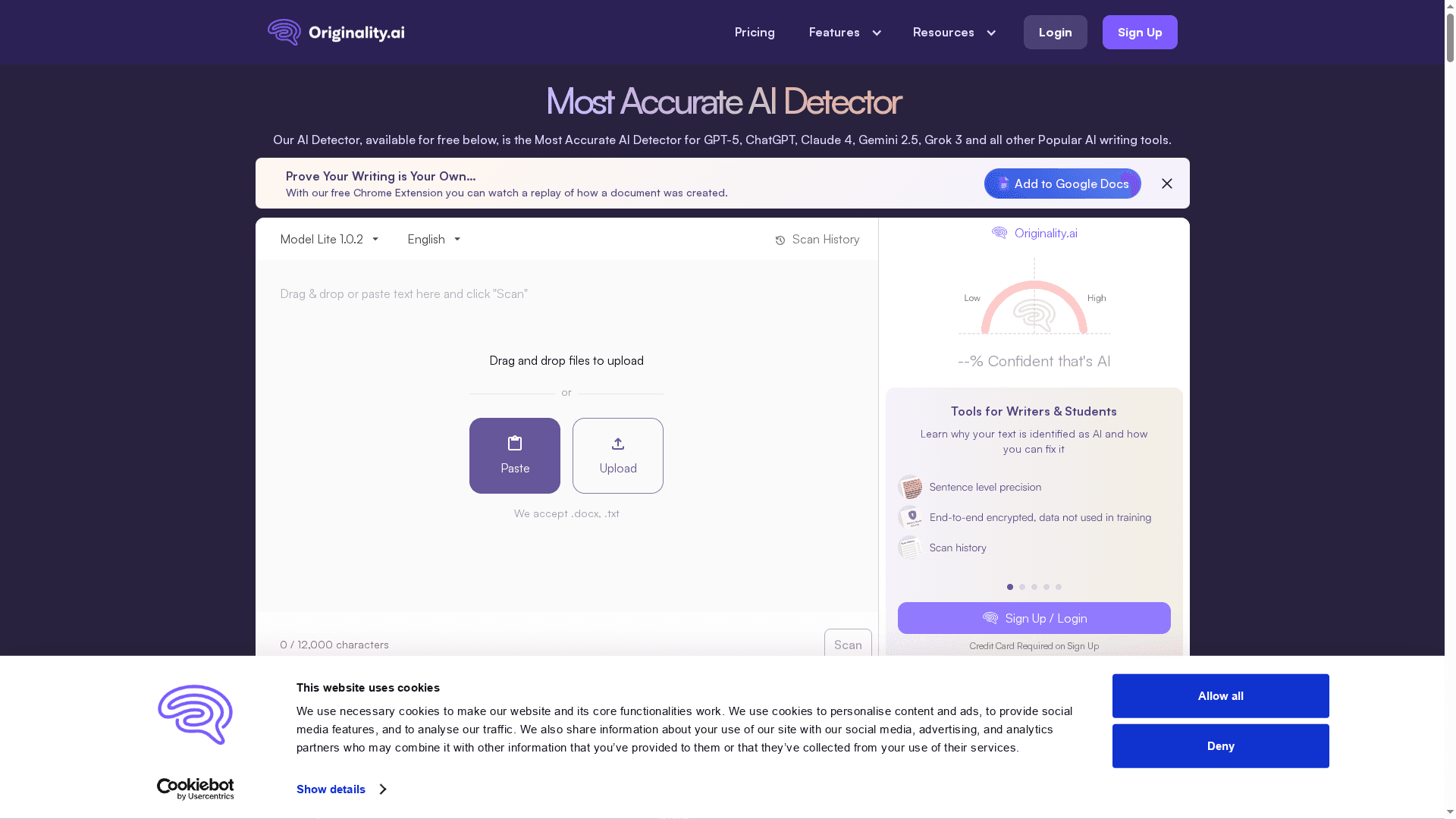Click the End-to-end encrypted shield thumbnail
The height and width of the screenshot is (819, 1456).
point(910,517)
